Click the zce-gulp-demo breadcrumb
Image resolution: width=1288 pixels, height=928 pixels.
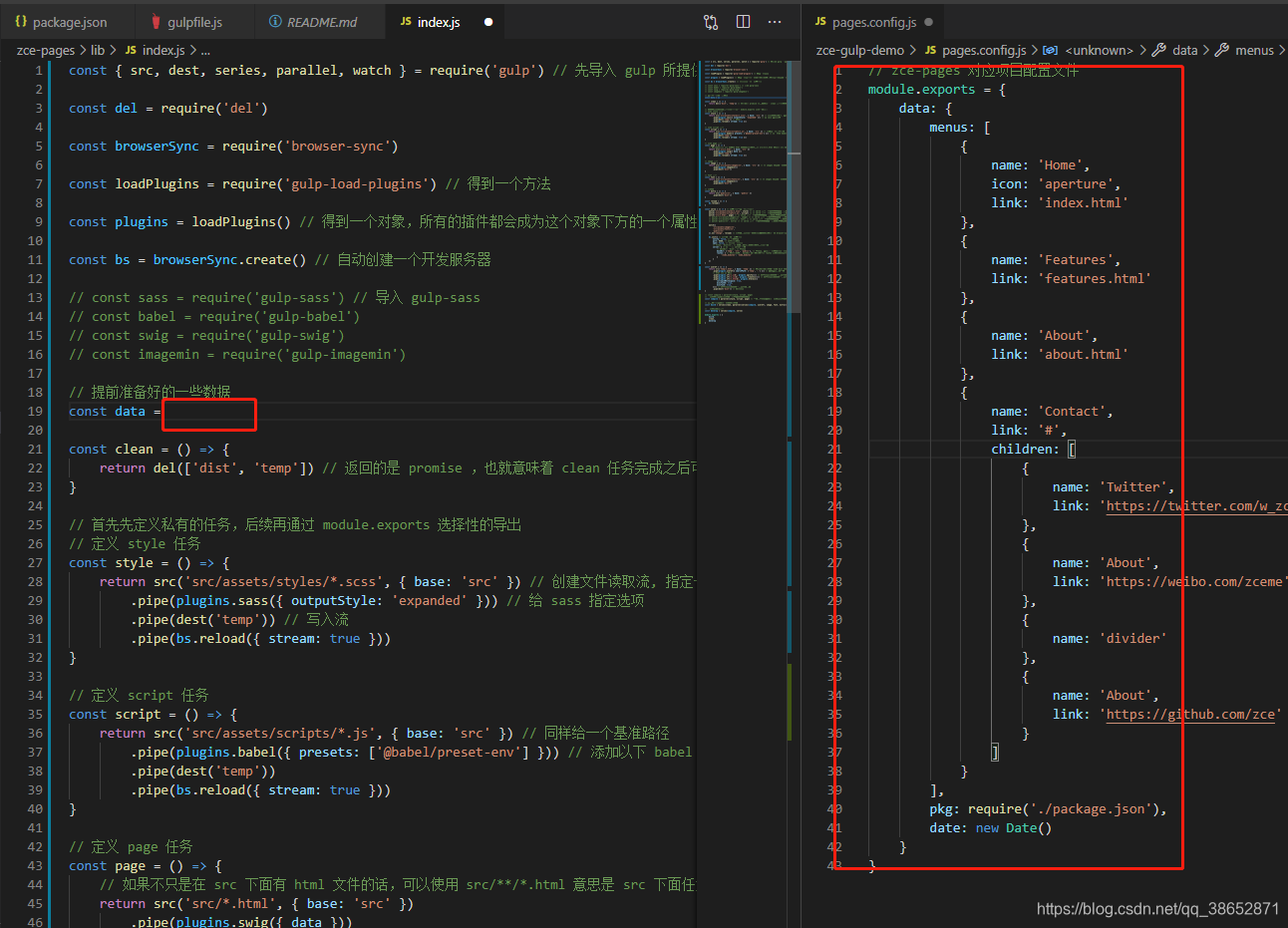coord(859,50)
